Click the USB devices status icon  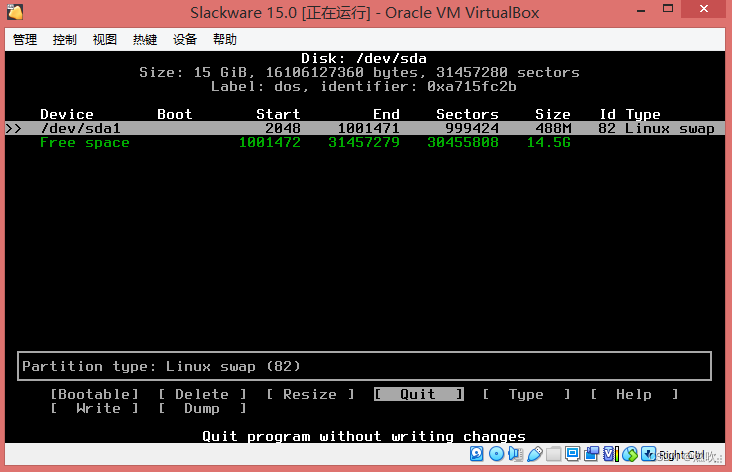[535, 453]
